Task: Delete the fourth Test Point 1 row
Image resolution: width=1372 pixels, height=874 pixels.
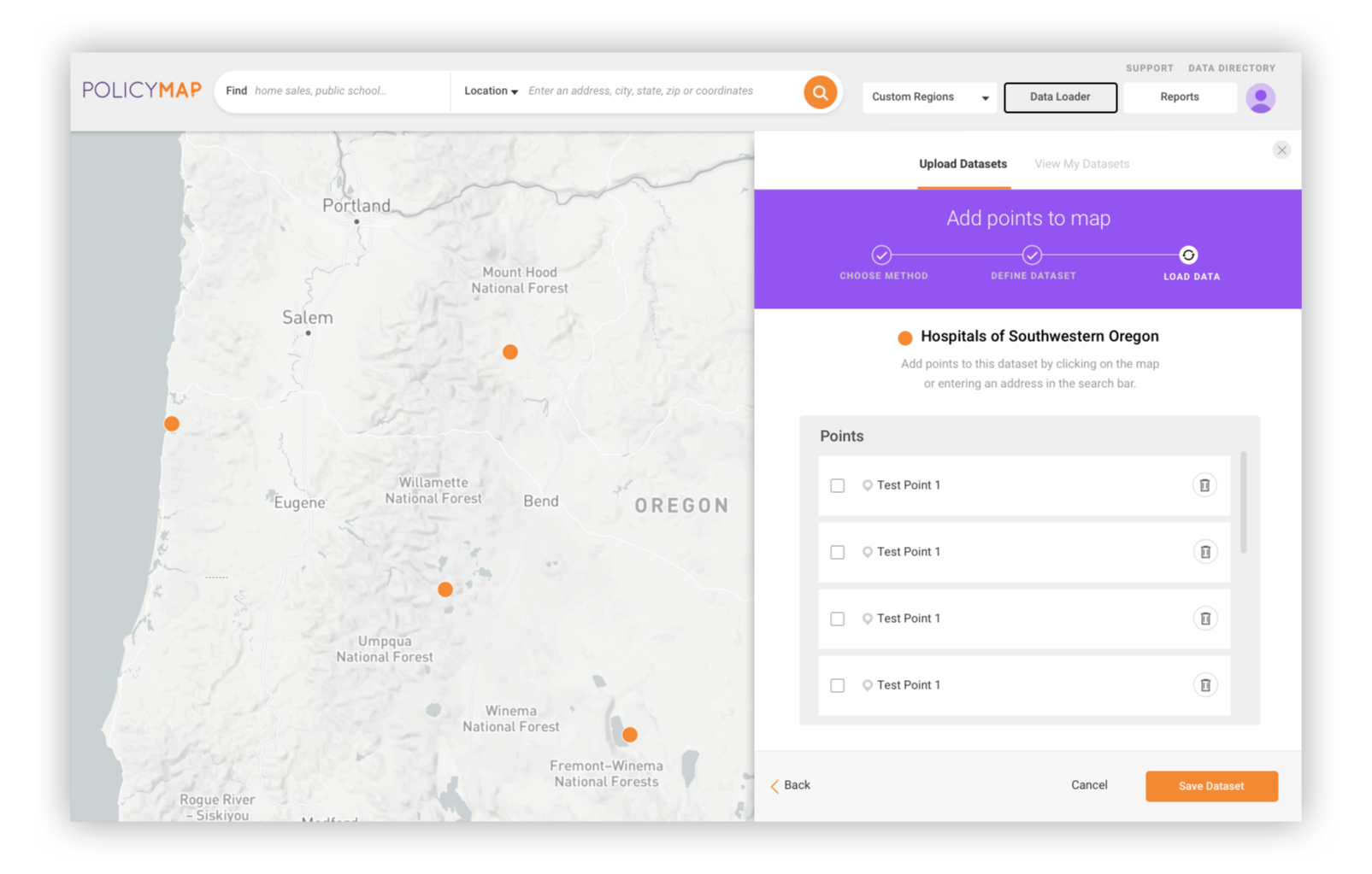Action: point(1204,685)
